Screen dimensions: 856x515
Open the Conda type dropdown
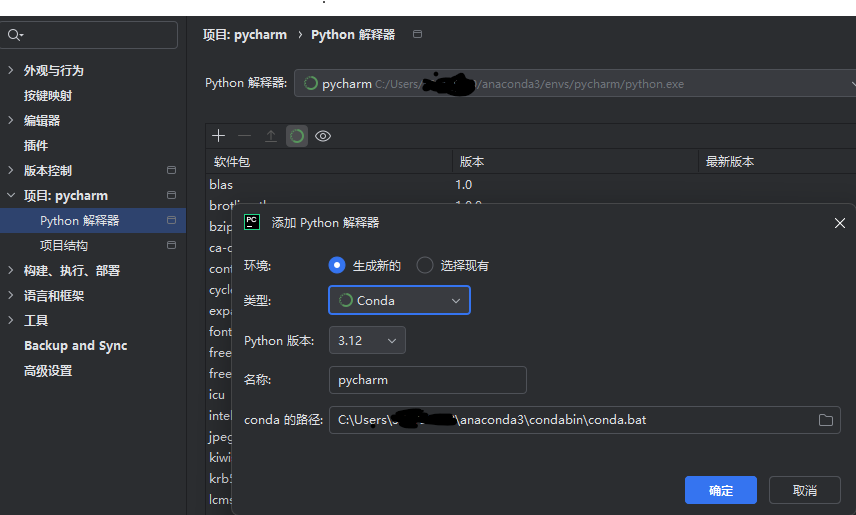tap(399, 300)
